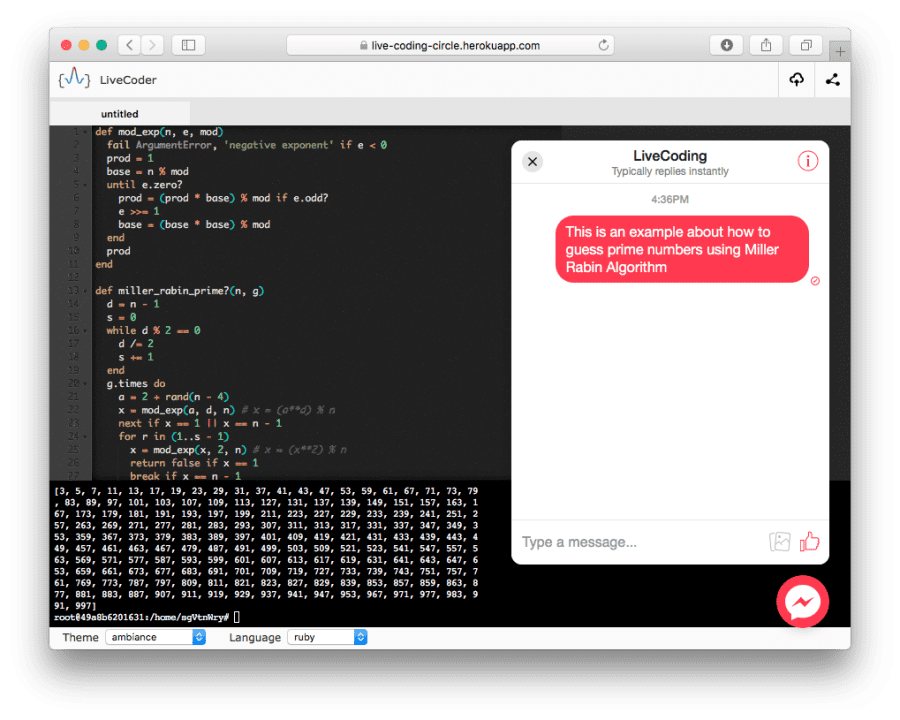The height and width of the screenshot is (720, 900).
Task: Reload the page in Safari
Action: point(603,45)
